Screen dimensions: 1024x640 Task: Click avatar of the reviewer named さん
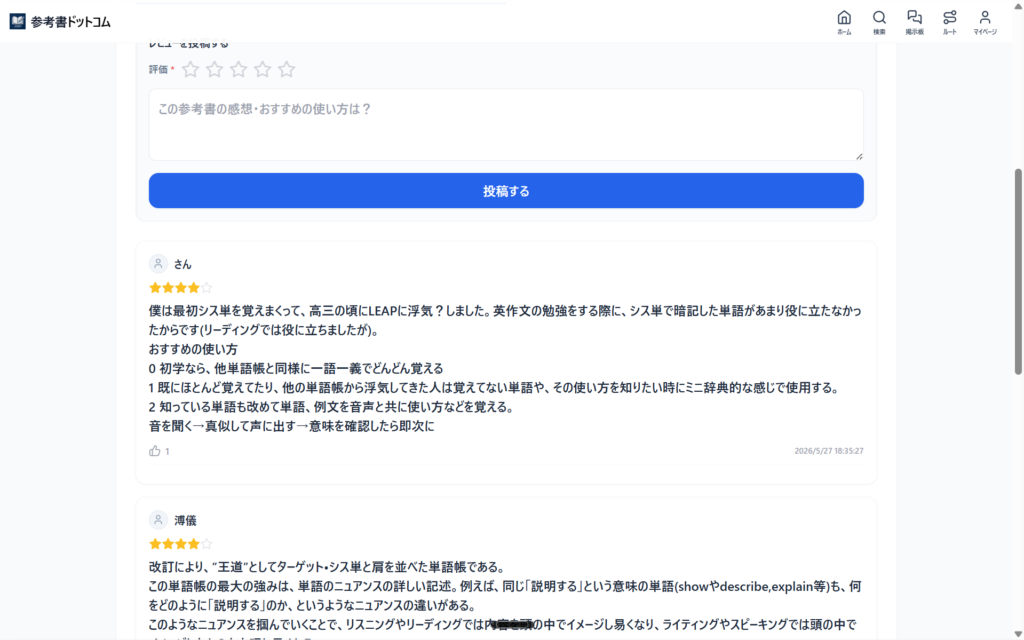tap(158, 264)
